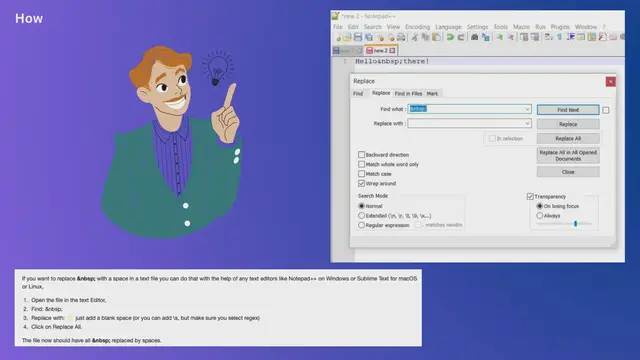640x360 pixels.
Task: Switch to the Mark tab
Action: (432, 93)
